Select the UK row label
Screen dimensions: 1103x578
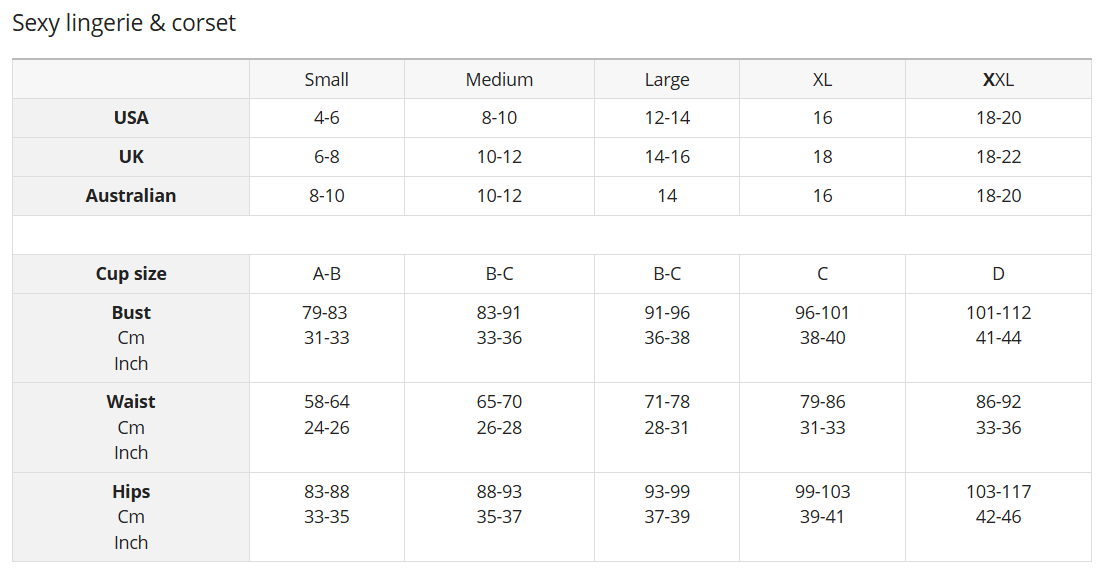131,157
